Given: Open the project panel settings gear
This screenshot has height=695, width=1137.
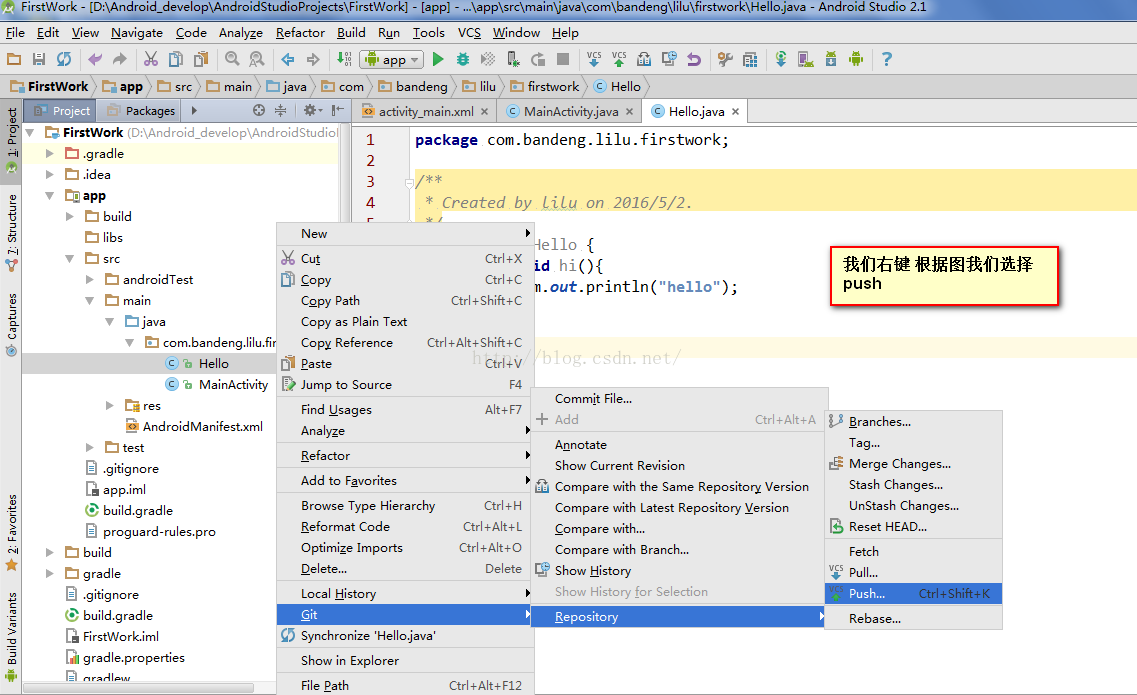Looking at the screenshot, I should click(x=310, y=111).
